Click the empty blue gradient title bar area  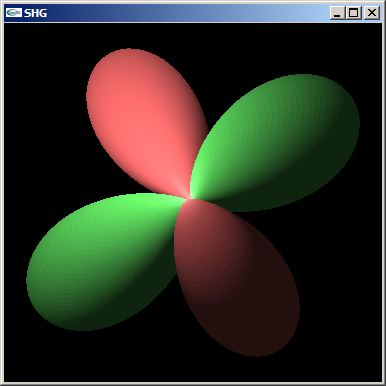pos(187,13)
